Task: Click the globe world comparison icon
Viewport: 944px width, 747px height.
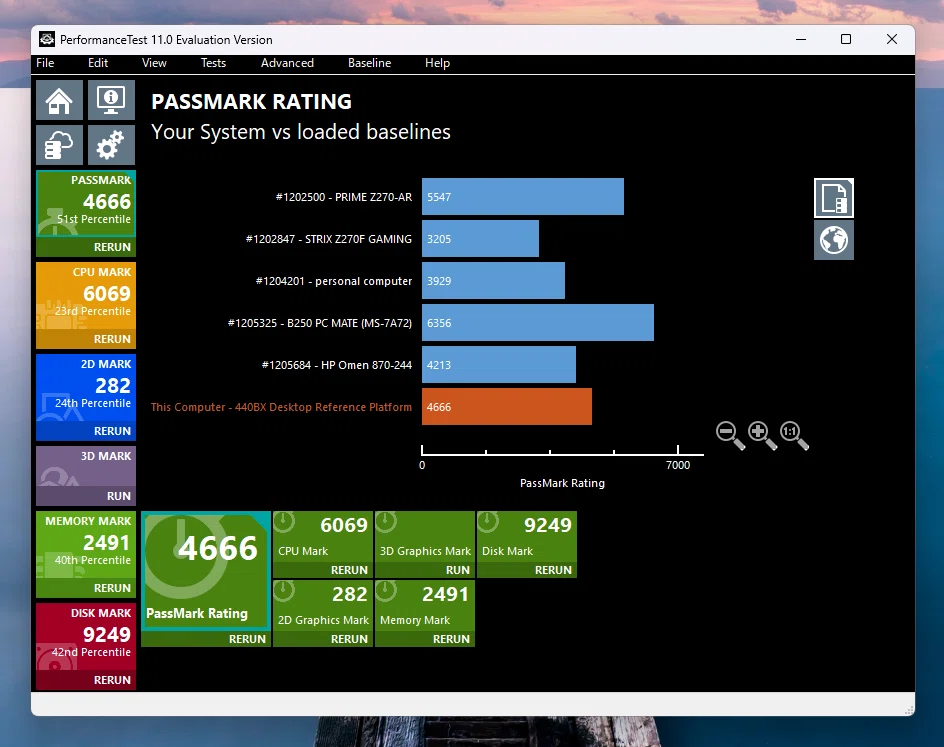Action: tap(834, 240)
